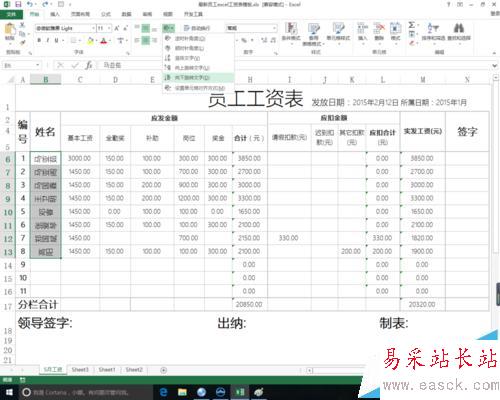Collapse the ribbon with the caret

click(494, 53)
